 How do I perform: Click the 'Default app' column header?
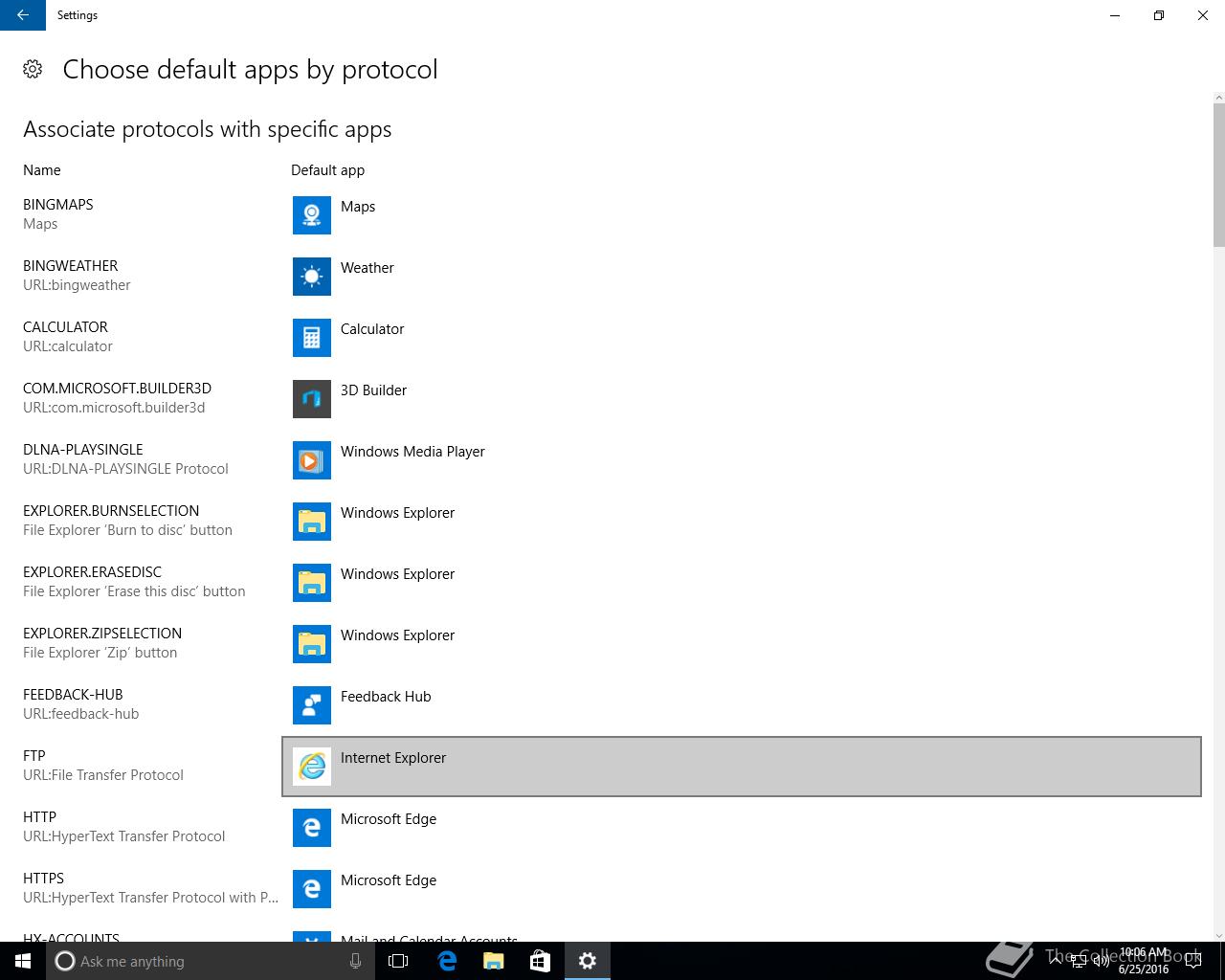tap(328, 170)
